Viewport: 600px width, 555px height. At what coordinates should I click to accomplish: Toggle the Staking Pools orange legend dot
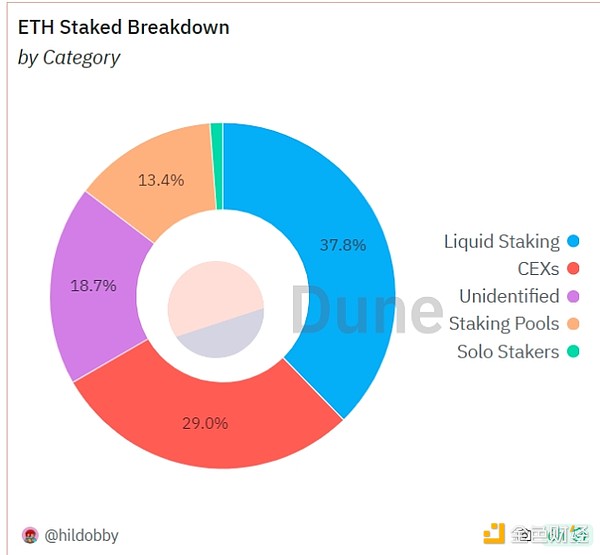[x=573, y=324]
